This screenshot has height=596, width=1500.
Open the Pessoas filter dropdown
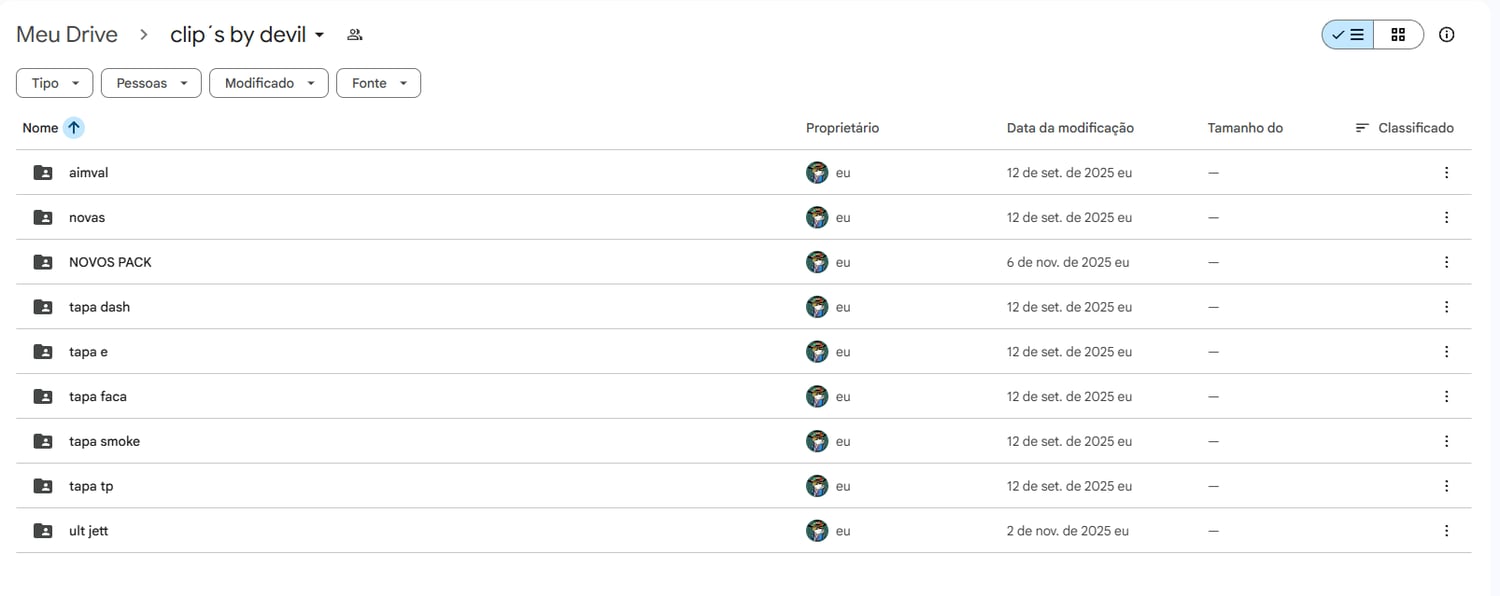[151, 83]
